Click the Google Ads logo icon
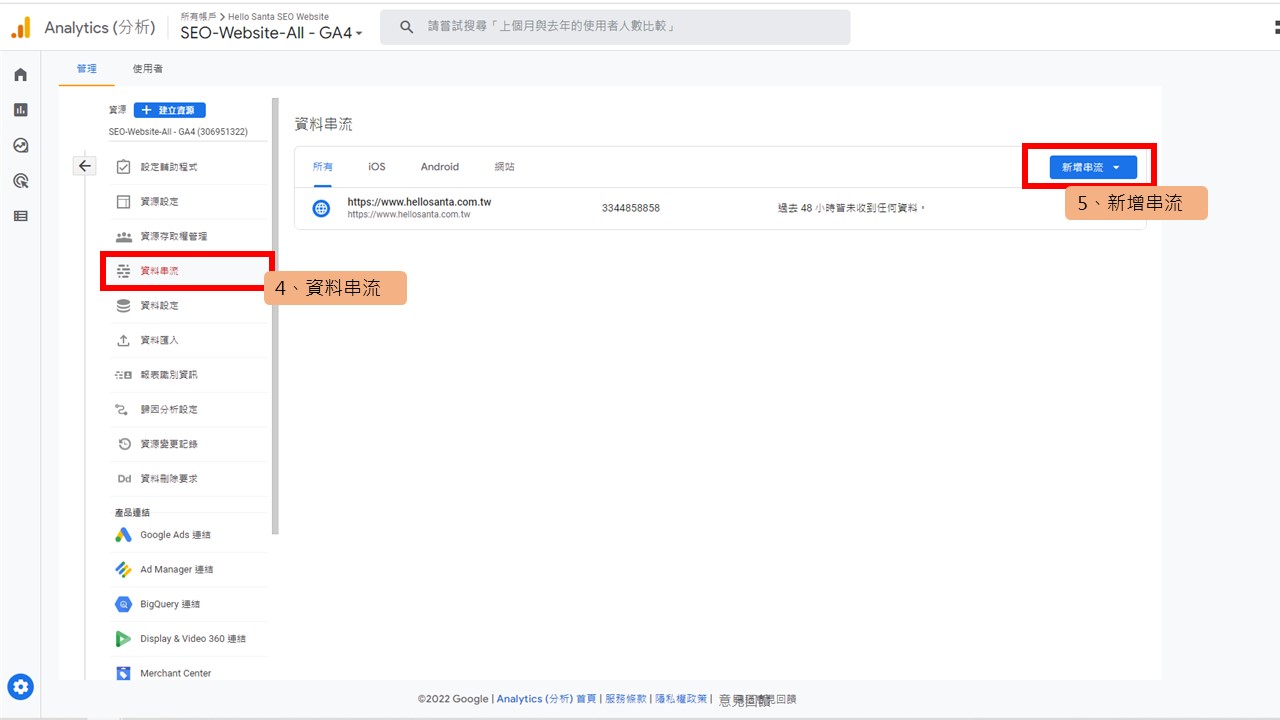This screenshot has height=720, width=1280. click(123, 535)
